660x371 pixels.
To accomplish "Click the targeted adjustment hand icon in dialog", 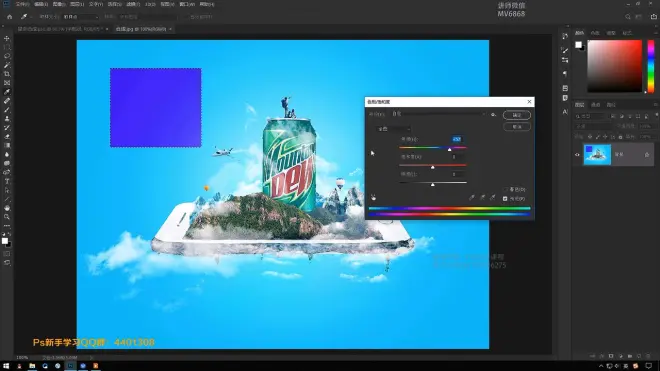I will 373,197.
